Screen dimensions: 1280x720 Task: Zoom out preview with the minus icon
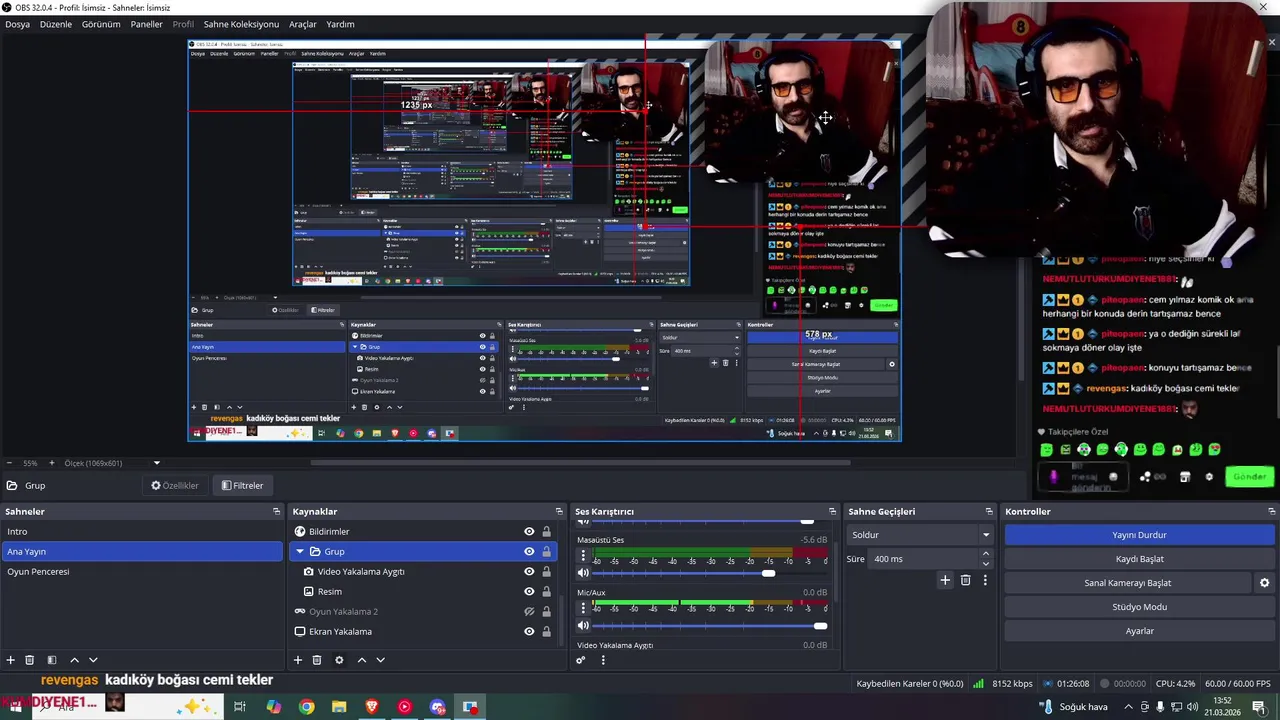tap(9, 463)
